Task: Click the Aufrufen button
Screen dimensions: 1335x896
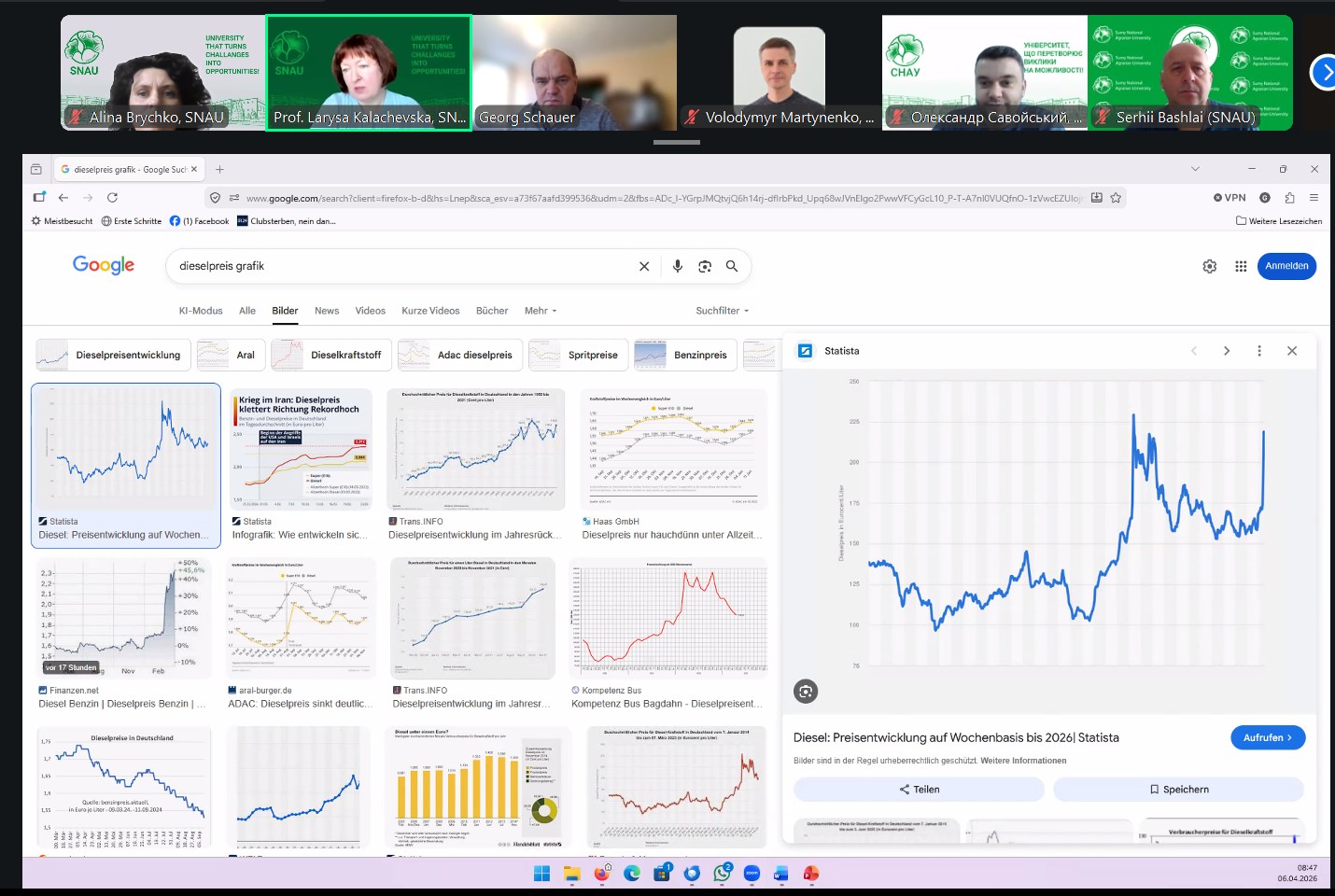Action: (x=1267, y=737)
